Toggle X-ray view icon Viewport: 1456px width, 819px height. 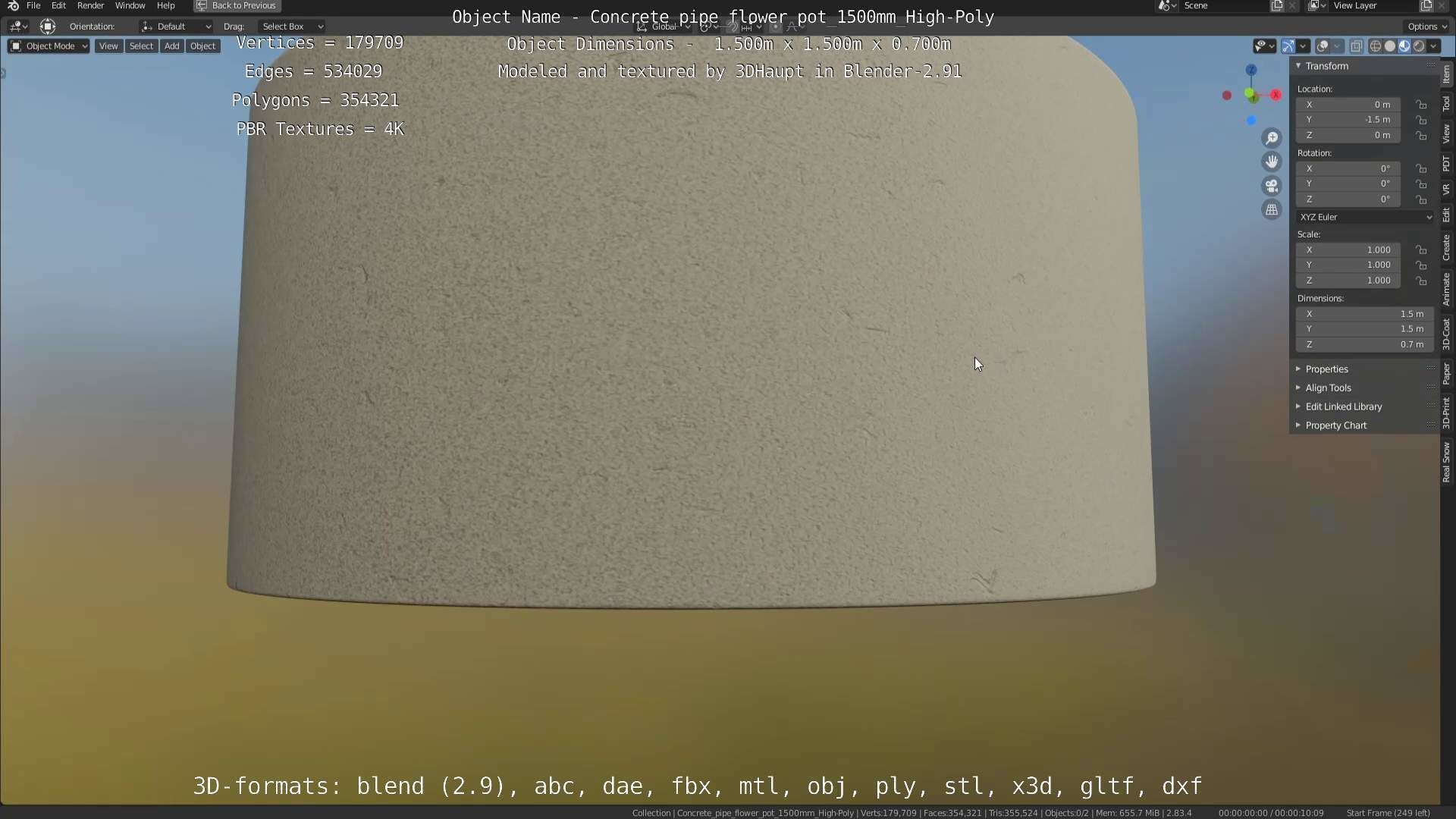[1356, 46]
